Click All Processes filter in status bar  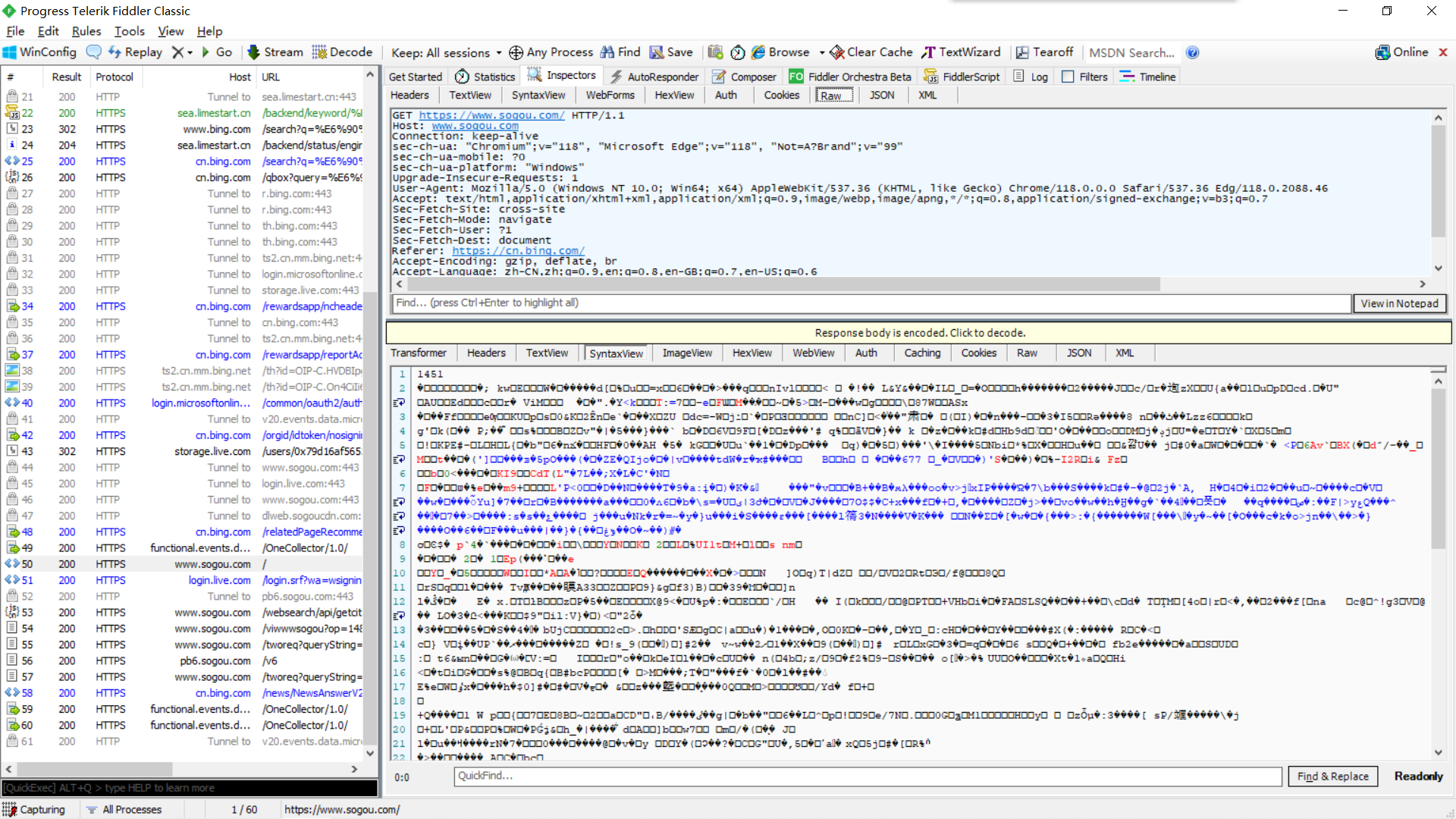click(124, 809)
